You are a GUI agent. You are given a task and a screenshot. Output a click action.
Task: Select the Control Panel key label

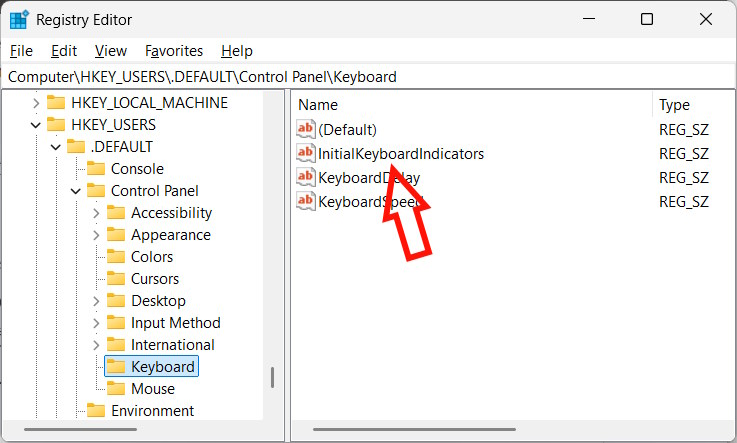[x=155, y=191]
